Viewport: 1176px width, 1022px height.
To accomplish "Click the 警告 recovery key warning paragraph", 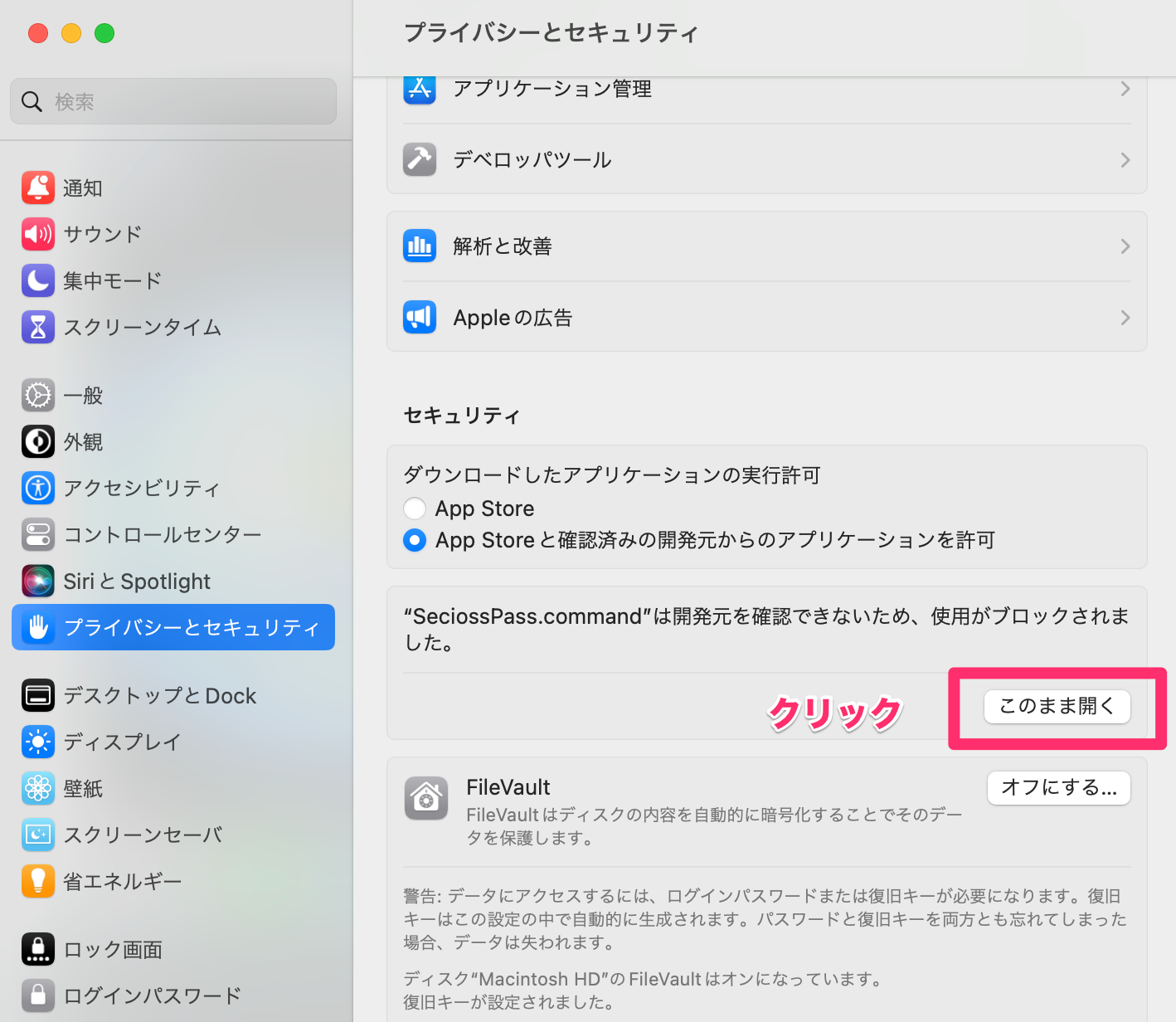I will [x=765, y=919].
